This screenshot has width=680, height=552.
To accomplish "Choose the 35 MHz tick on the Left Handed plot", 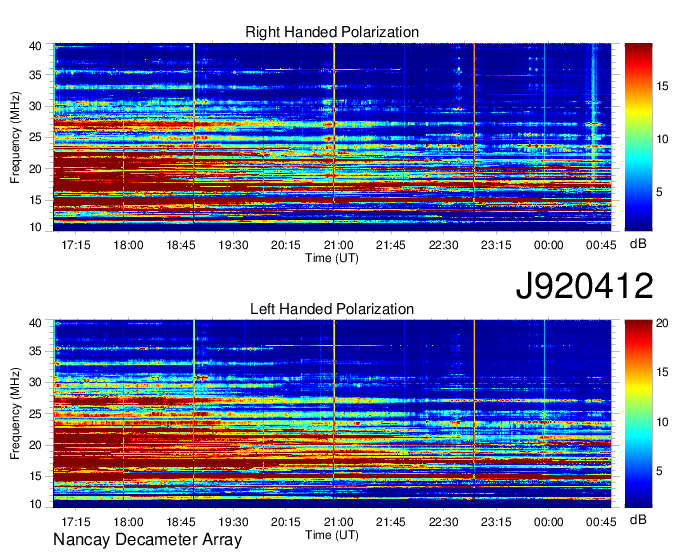I will 35,351.
